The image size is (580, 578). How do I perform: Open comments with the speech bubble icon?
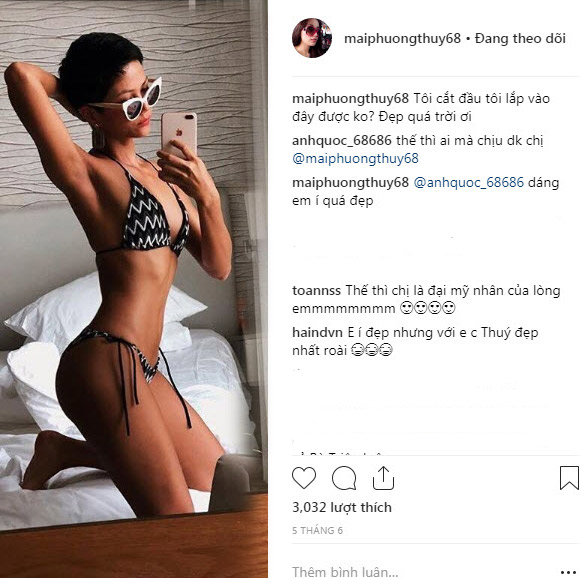[x=344, y=478]
